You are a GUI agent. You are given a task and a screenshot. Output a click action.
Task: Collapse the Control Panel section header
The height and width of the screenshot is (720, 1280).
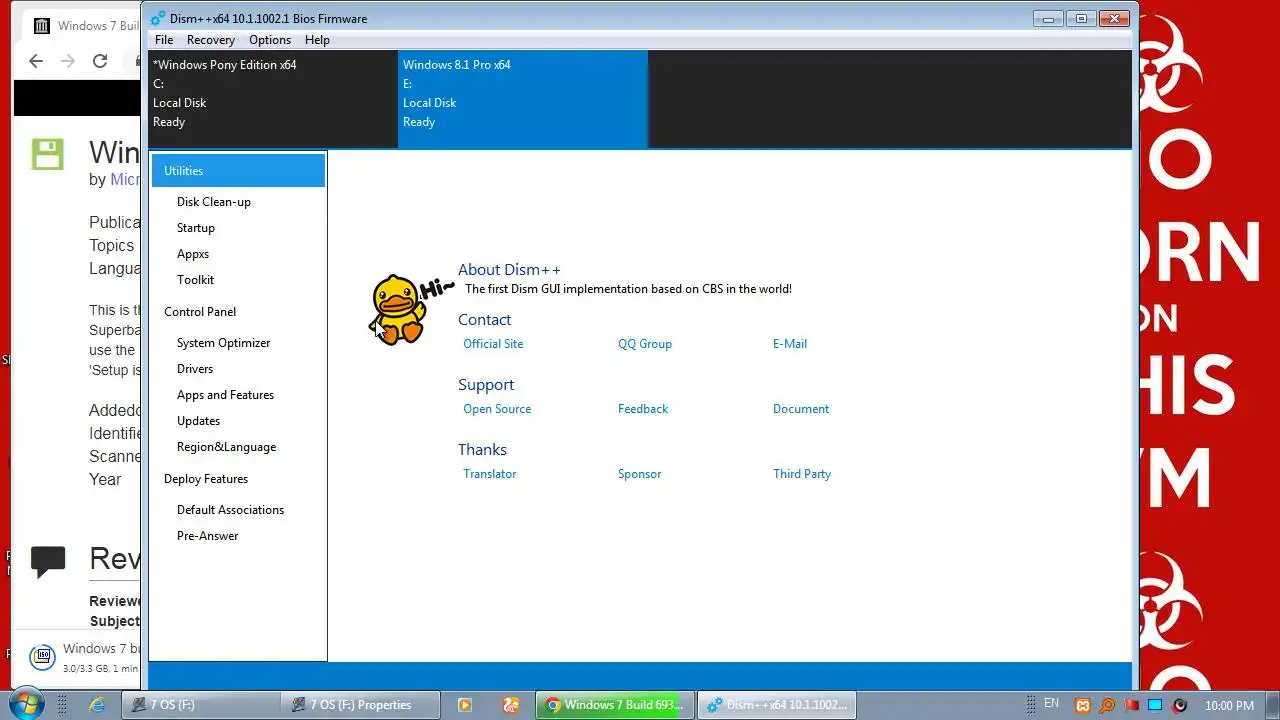tap(200, 312)
